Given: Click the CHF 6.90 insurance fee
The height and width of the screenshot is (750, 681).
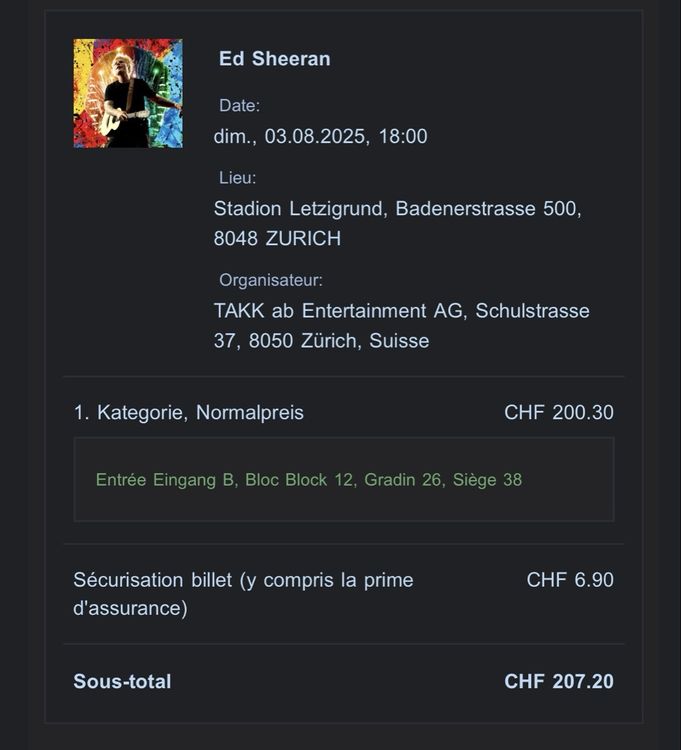Looking at the screenshot, I should pos(570,580).
